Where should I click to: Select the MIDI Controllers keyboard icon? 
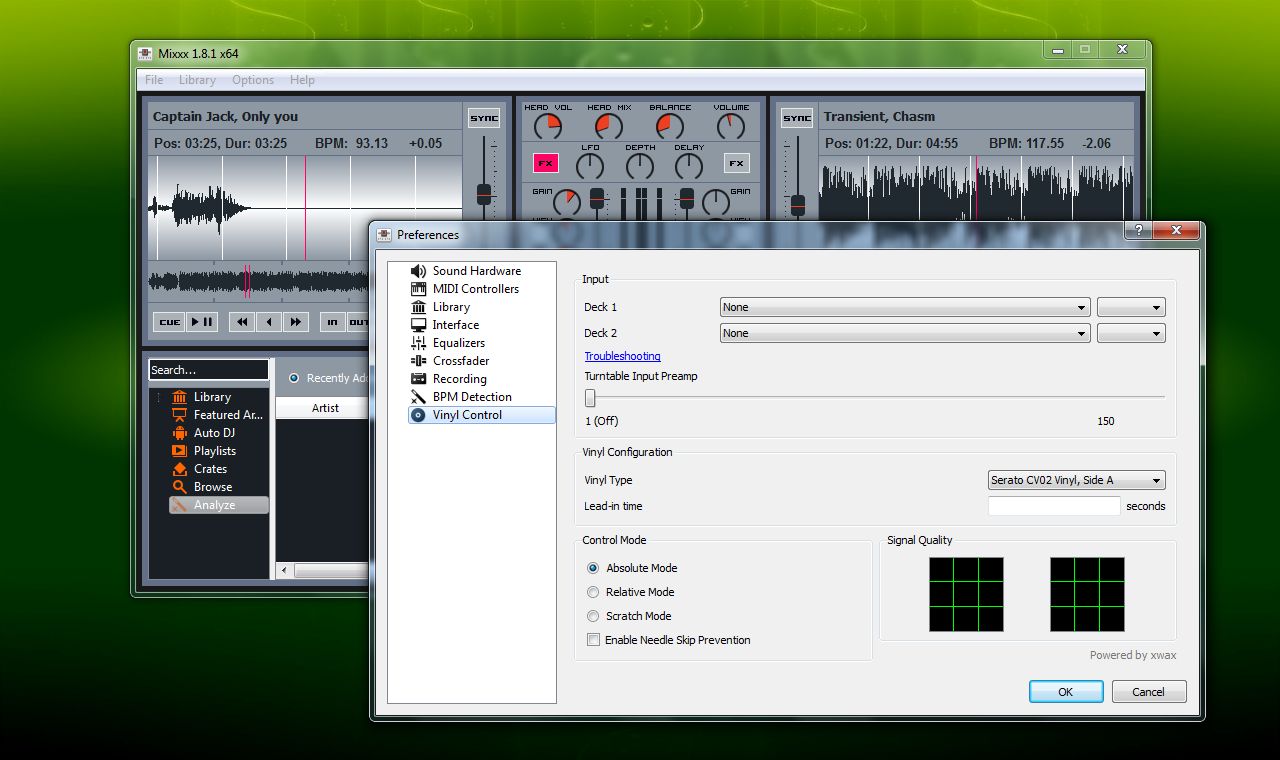pyautogui.click(x=418, y=289)
